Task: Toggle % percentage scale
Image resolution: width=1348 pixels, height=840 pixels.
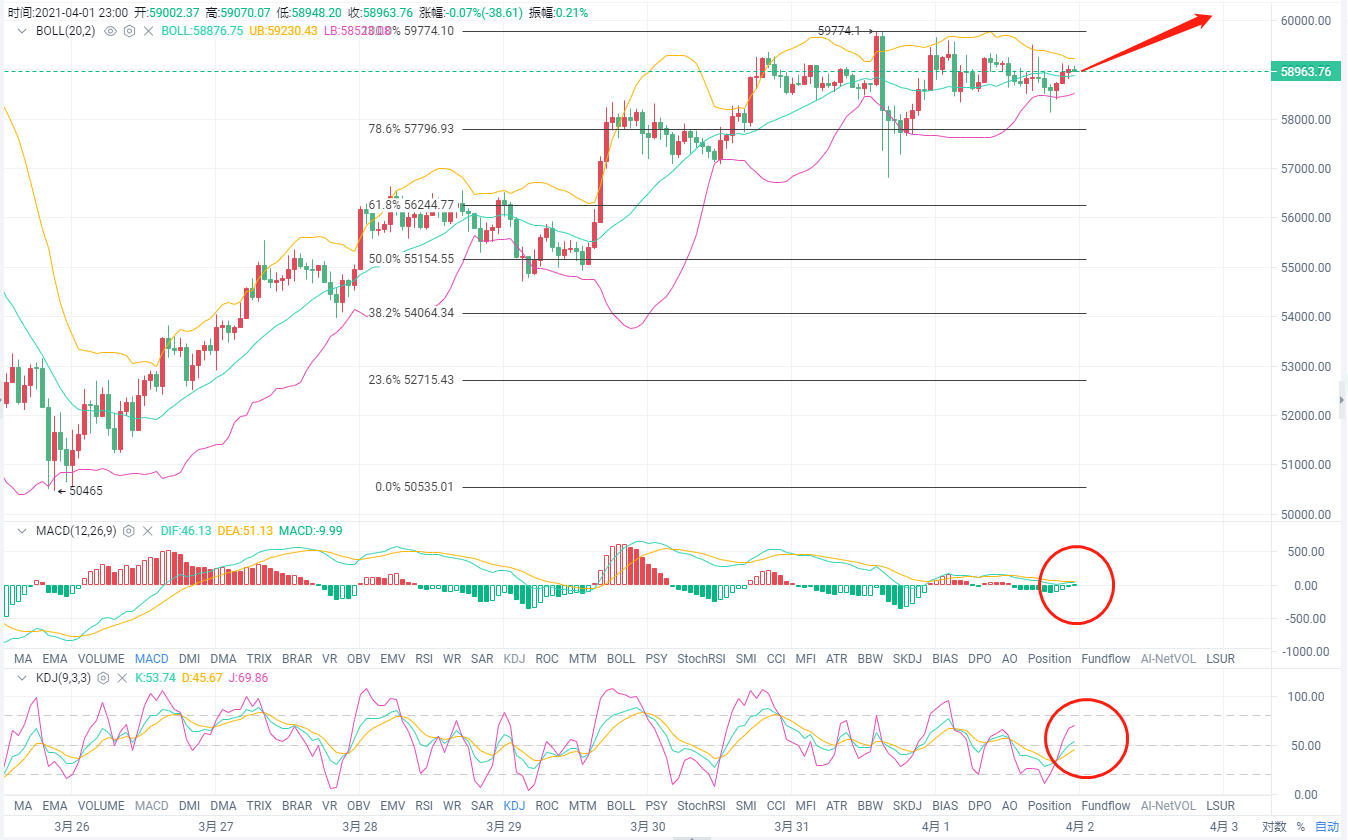Action: coord(1300,827)
